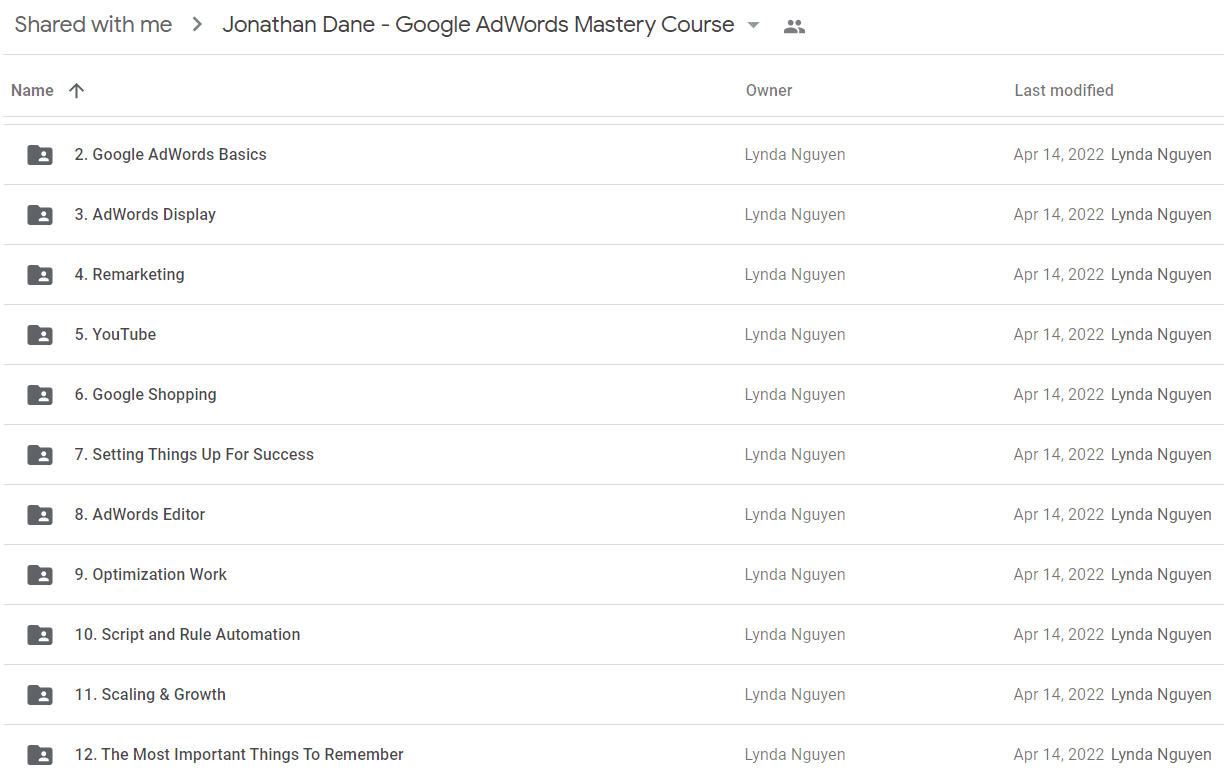Sort by Name column header
The image size is (1224, 784).
pos(32,90)
